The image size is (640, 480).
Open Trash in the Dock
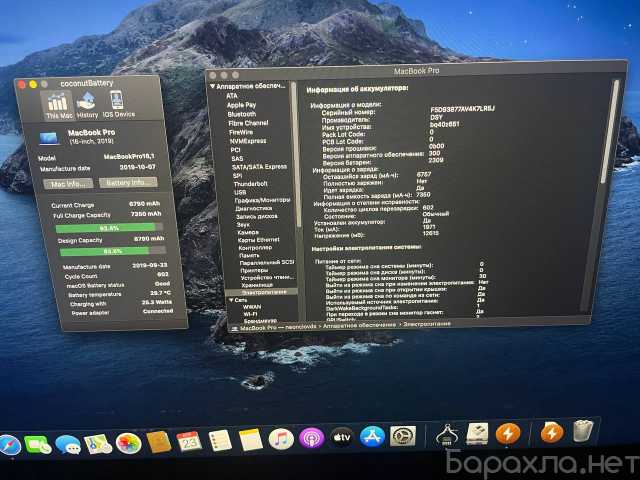[582, 431]
